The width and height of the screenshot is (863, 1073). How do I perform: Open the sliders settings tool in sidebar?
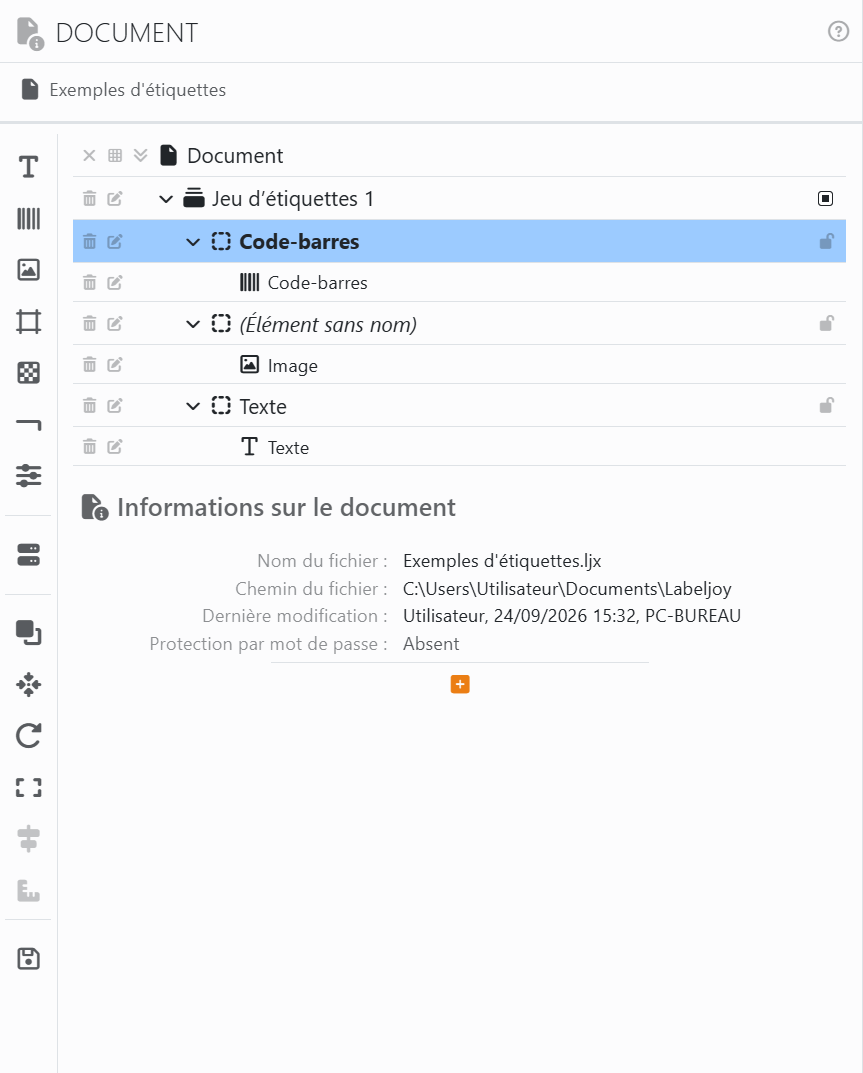28,475
